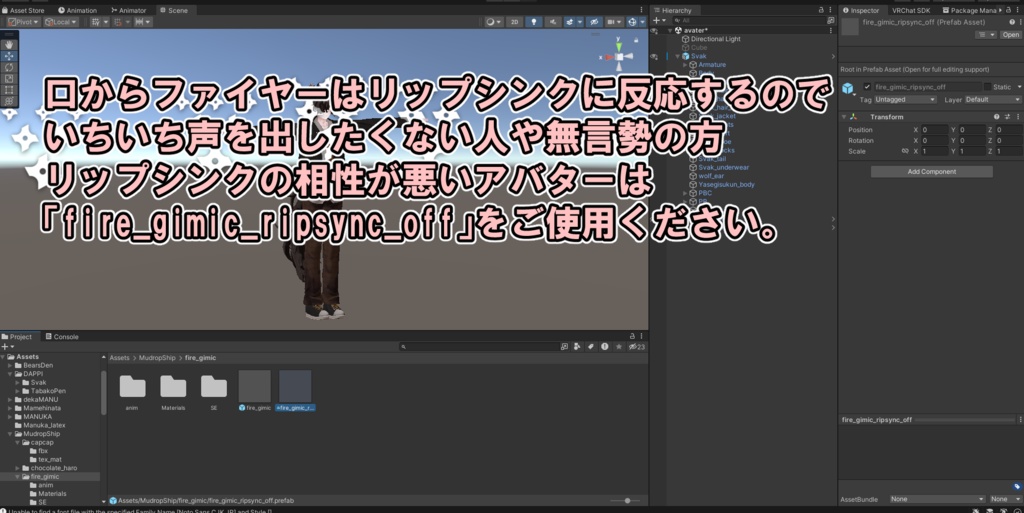Select the Scale tool in Scene overlay
Image resolution: width=1024 pixels, height=513 pixels.
(8, 78)
